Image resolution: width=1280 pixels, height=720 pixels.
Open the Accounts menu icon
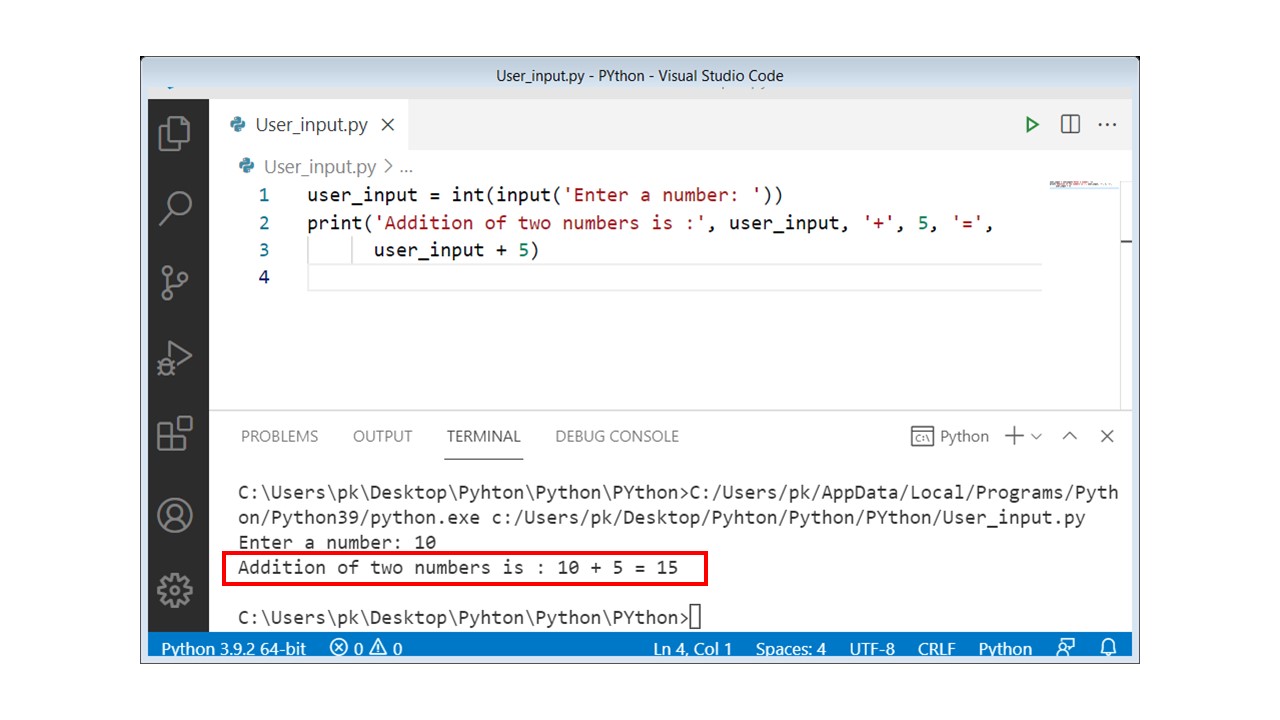coord(175,515)
